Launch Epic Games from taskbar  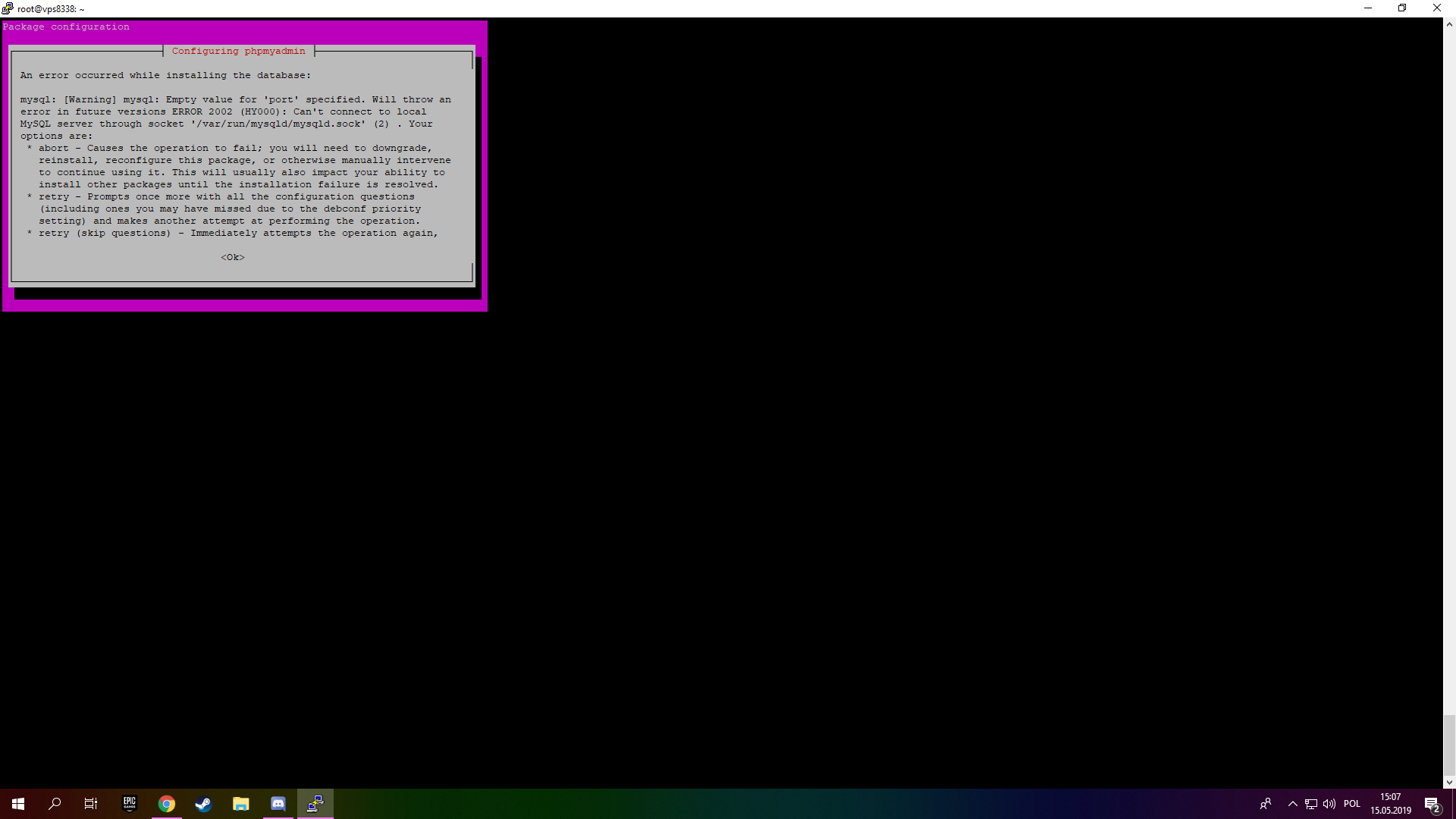point(130,804)
